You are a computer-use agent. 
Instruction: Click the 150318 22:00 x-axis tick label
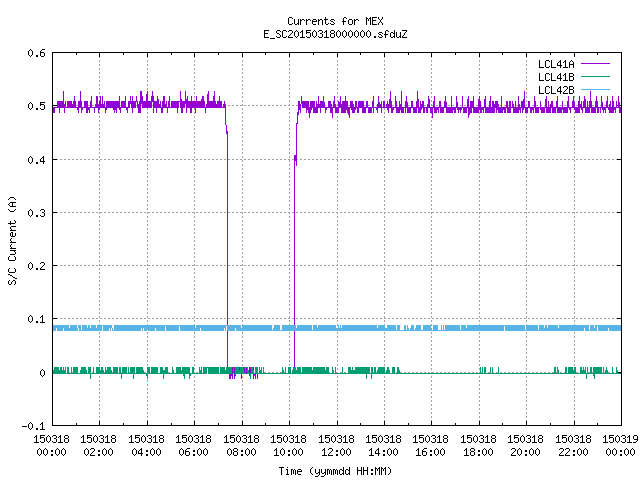573,446
